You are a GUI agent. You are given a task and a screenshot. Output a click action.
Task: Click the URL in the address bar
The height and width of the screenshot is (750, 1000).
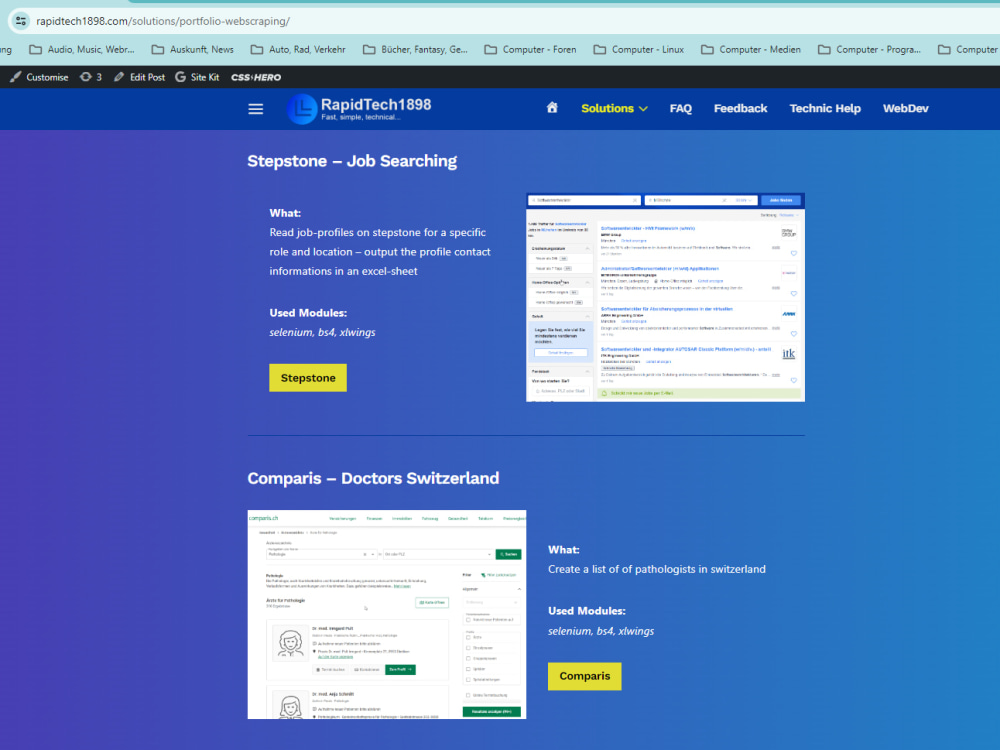[163, 21]
